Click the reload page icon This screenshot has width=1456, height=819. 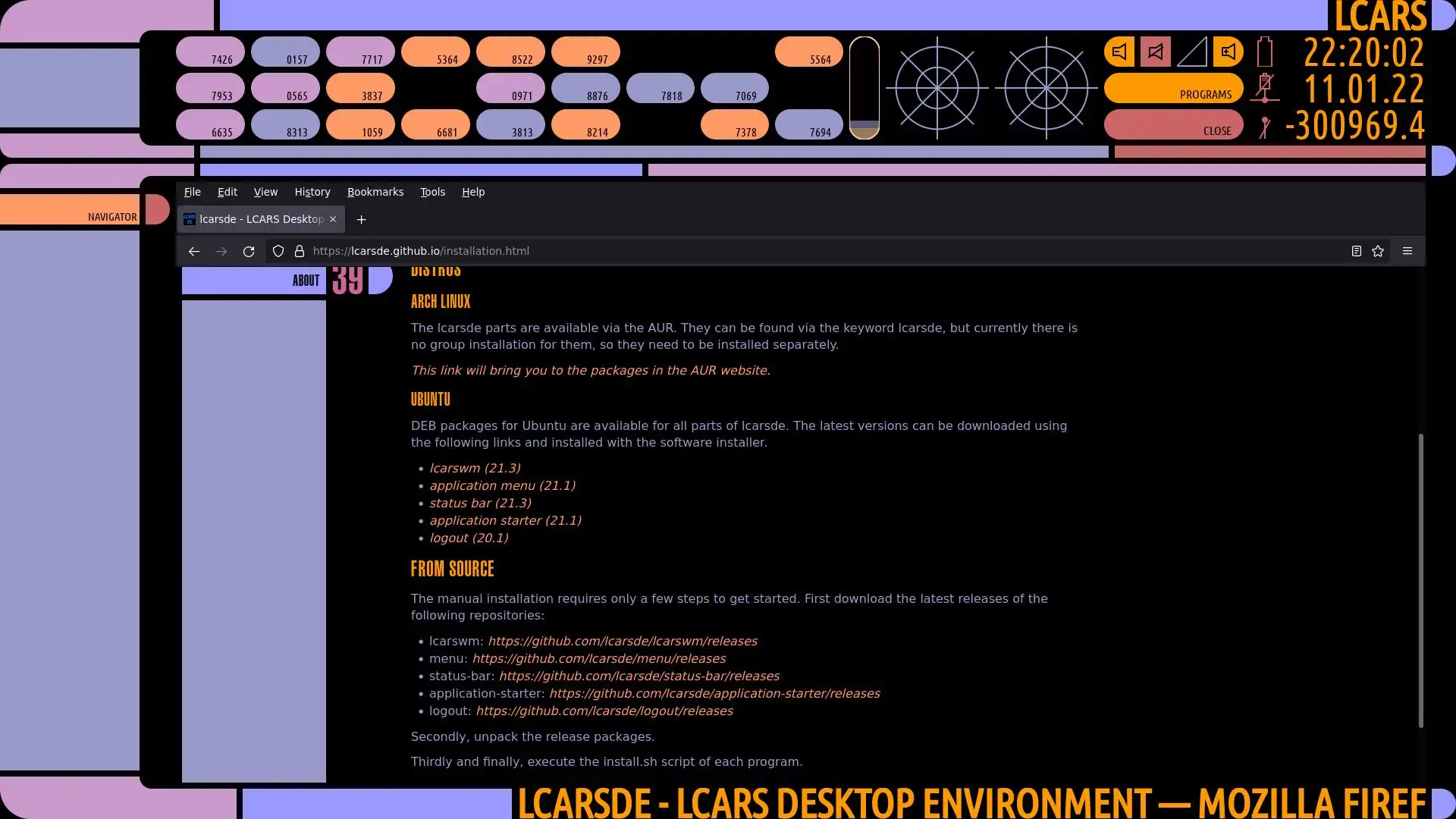pyautogui.click(x=249, y=251)
